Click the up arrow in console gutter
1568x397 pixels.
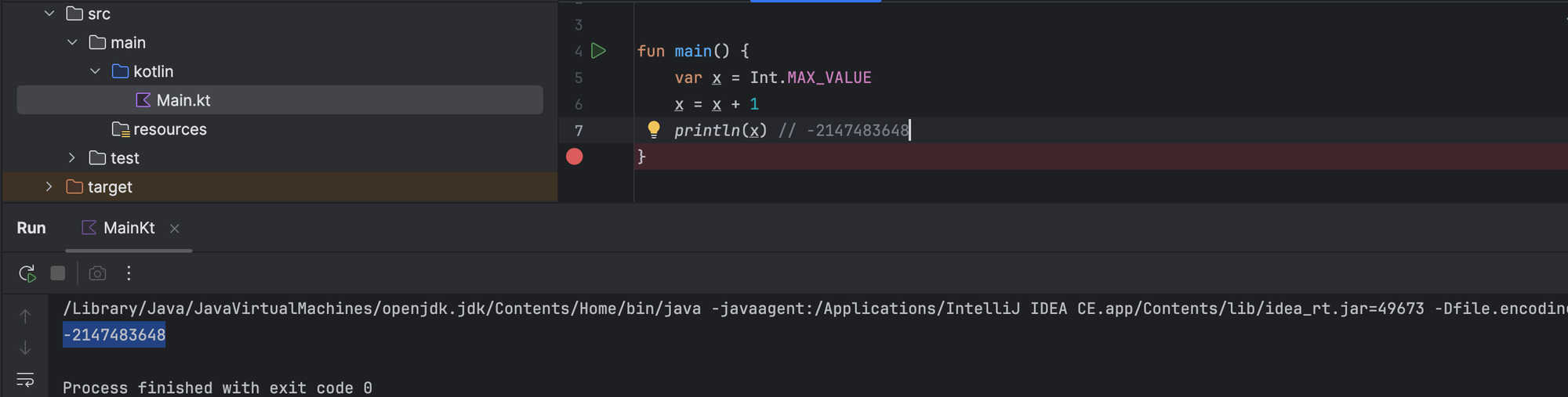[25, 316]
